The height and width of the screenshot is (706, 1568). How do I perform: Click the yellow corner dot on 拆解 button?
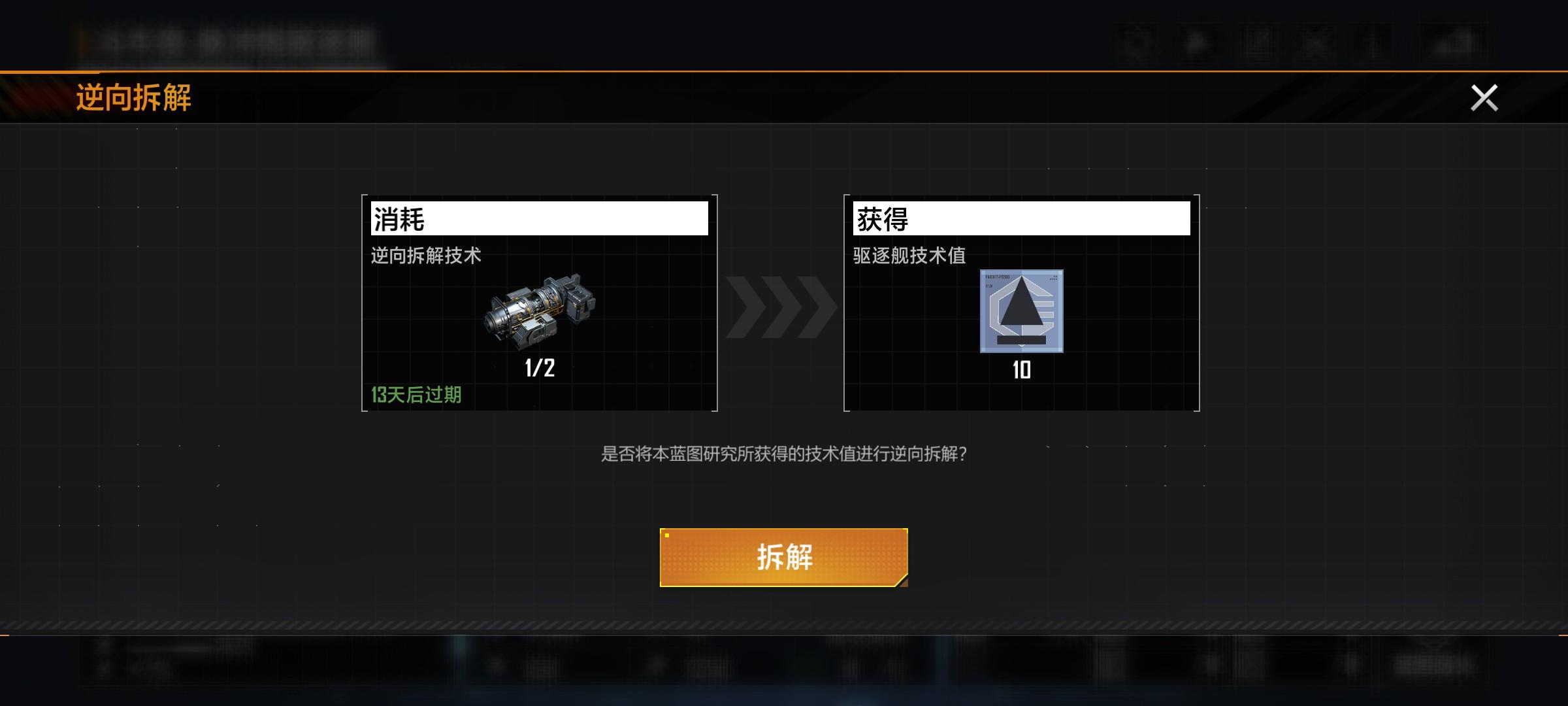point(667,535)
